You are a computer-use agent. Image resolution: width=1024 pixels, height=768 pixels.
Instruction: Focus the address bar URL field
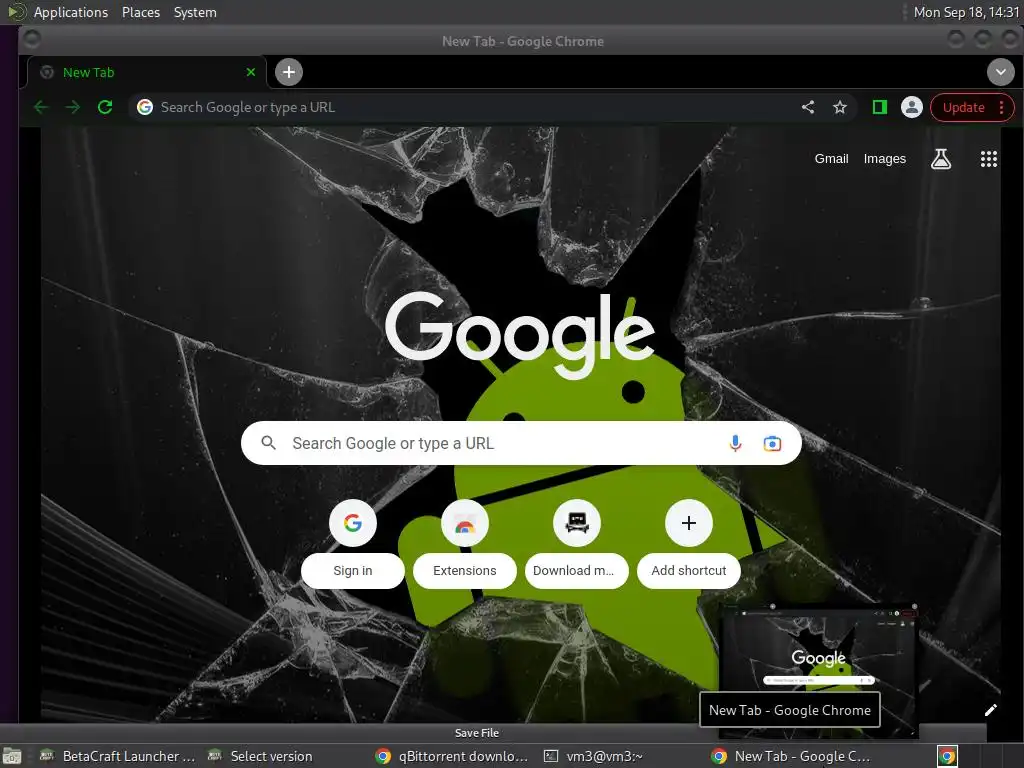470,107
